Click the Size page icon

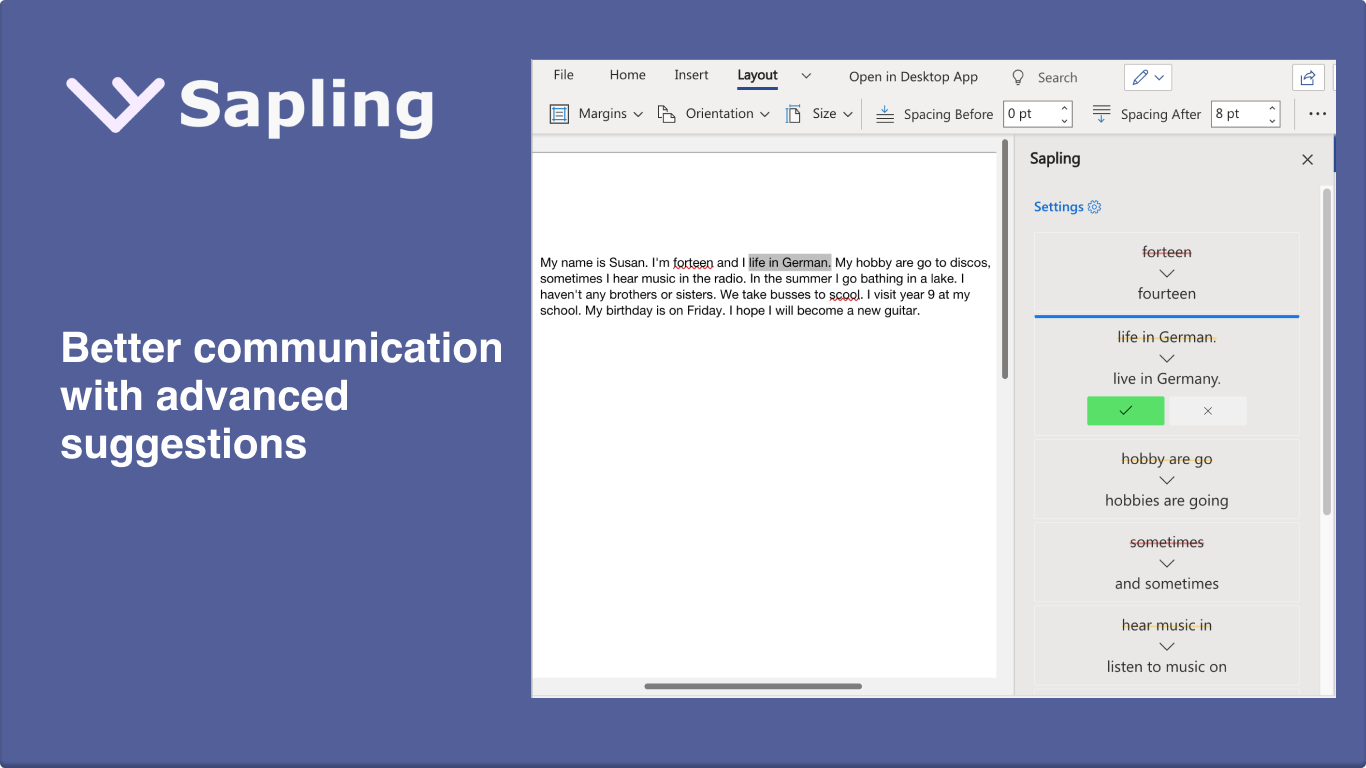(x=793, y=114)
